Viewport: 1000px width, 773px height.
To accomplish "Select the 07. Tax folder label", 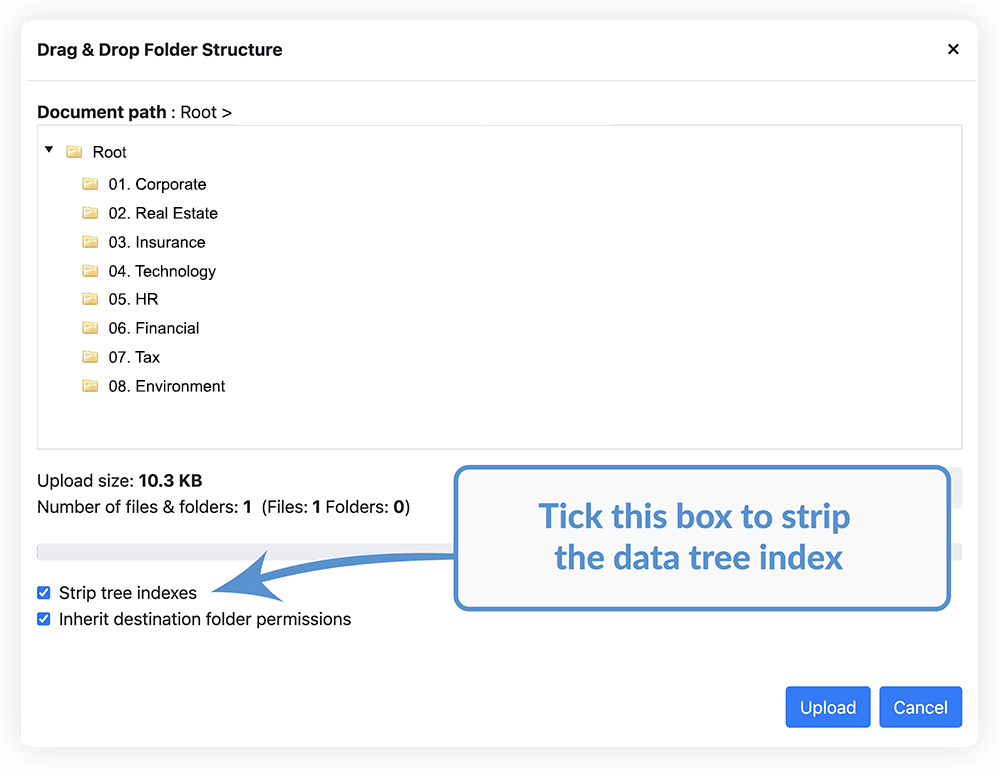I will click(134, 357).
